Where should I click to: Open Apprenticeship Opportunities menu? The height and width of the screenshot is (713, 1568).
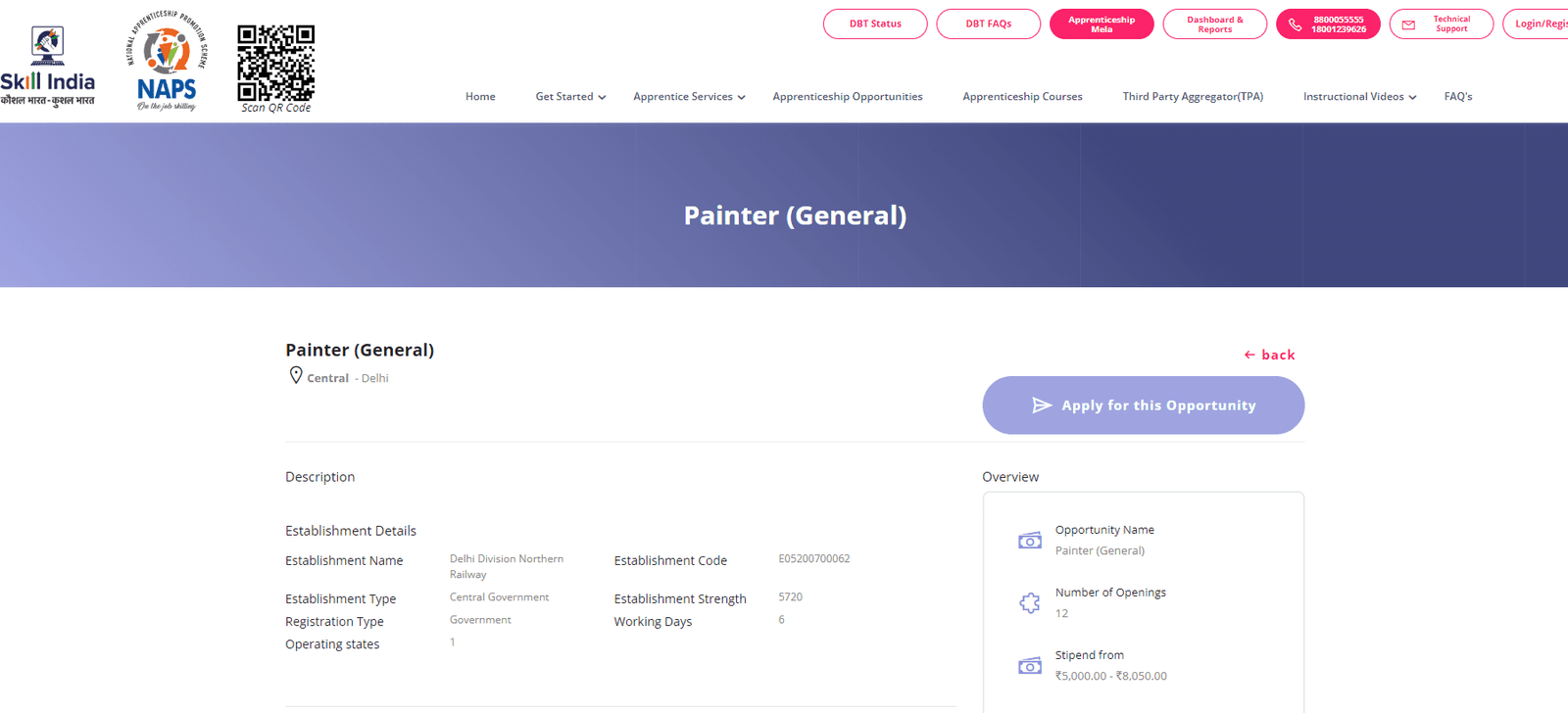(x=848, y=97)
